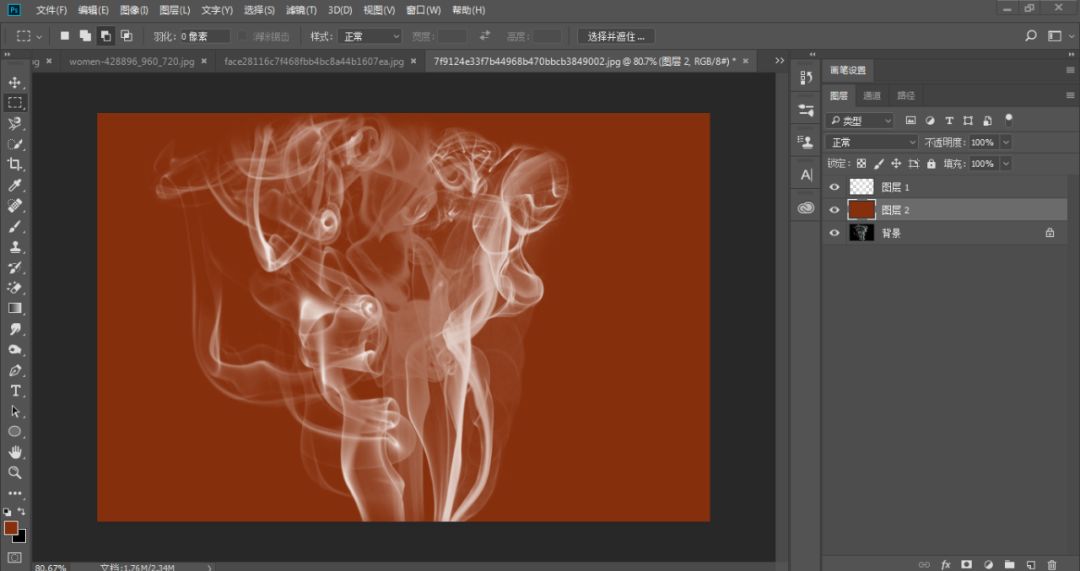Open the 图像(I) menu
The image size is (1080, 571).
(134, 10)
